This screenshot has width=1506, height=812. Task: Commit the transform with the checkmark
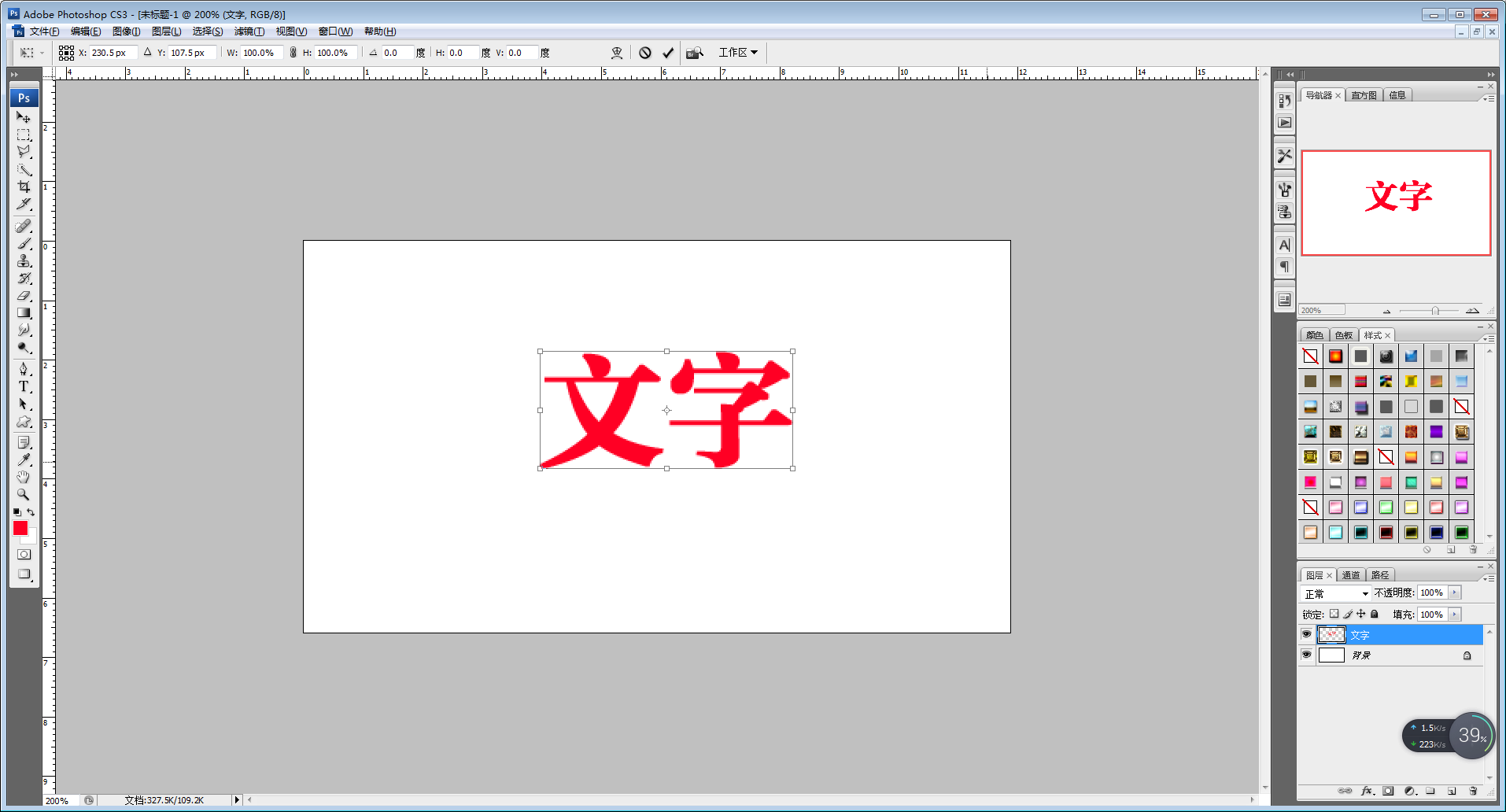pyautogui.click(x=668, y=53)
